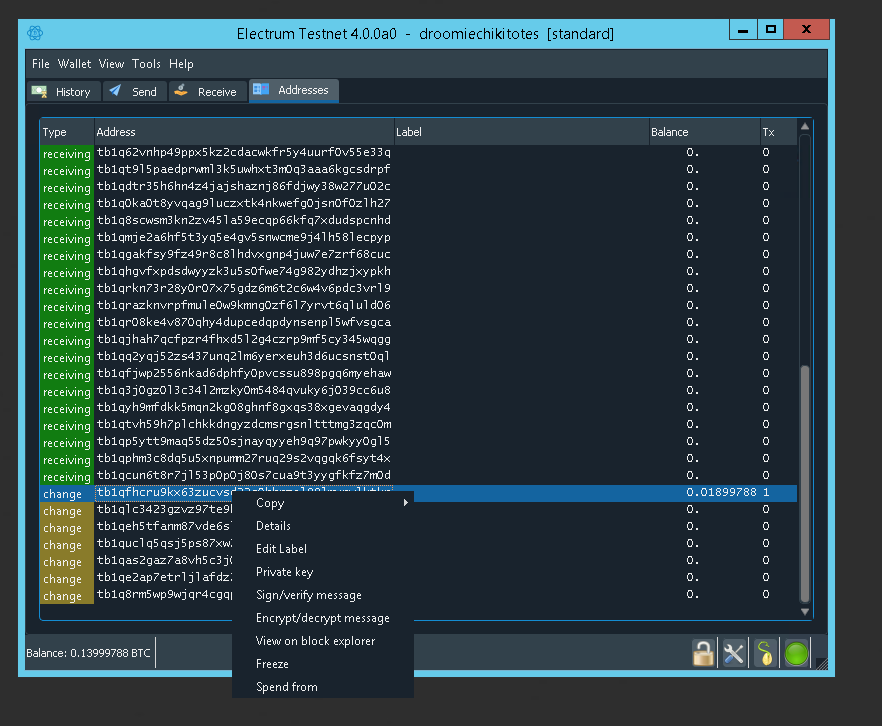The height and width of the screenshot is (726, 882).
Task: Select address starting with tb1q8scwsm3kn2zv
Action: click(x=244, y=220)
